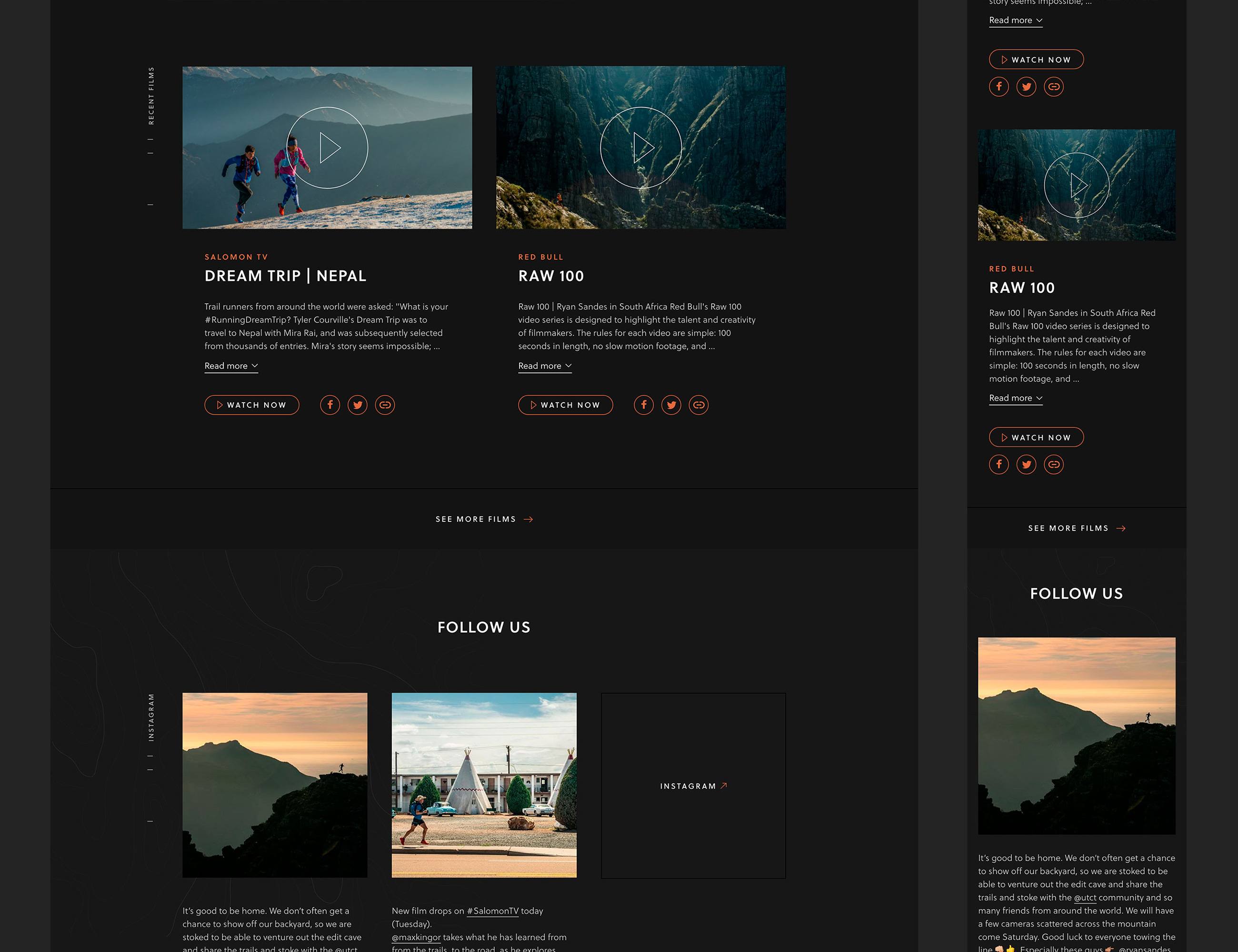Viewport: 1238px width, 952px height.
Task: Click the Salomon TV label
Action: coord(236,257)
